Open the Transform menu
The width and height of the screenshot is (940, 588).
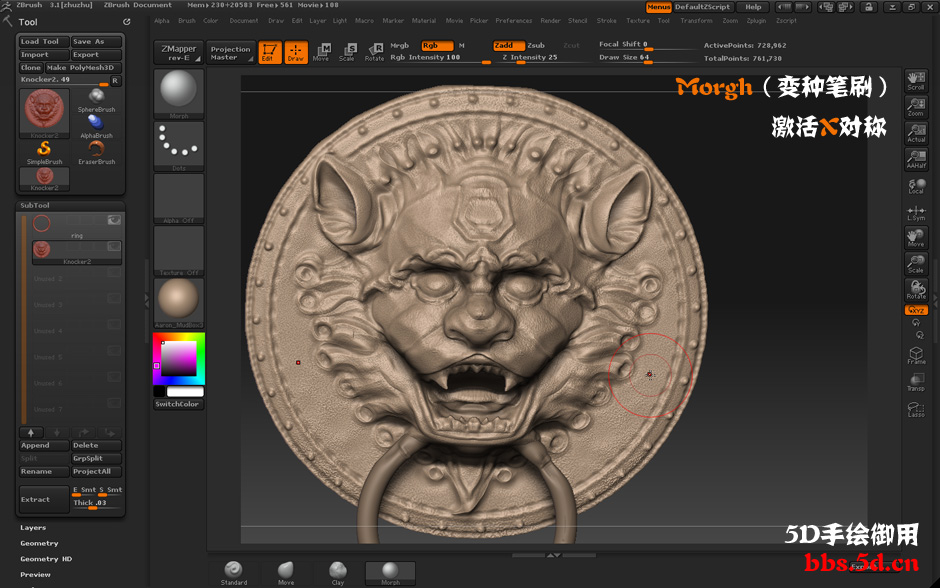pos(696,20)
